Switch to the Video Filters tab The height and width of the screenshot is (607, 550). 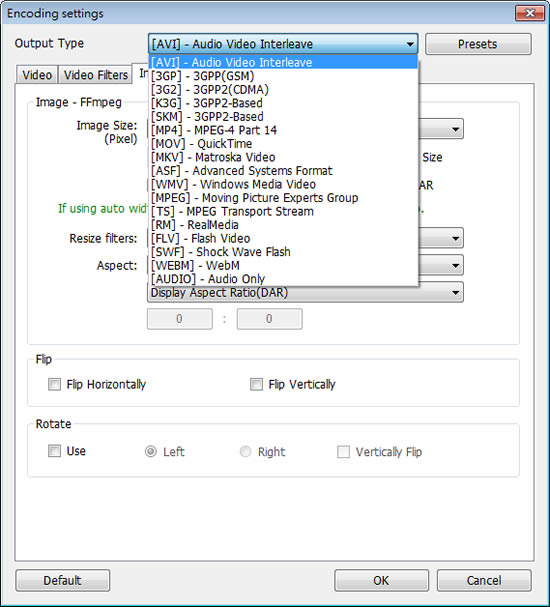(x=96, y=75)
